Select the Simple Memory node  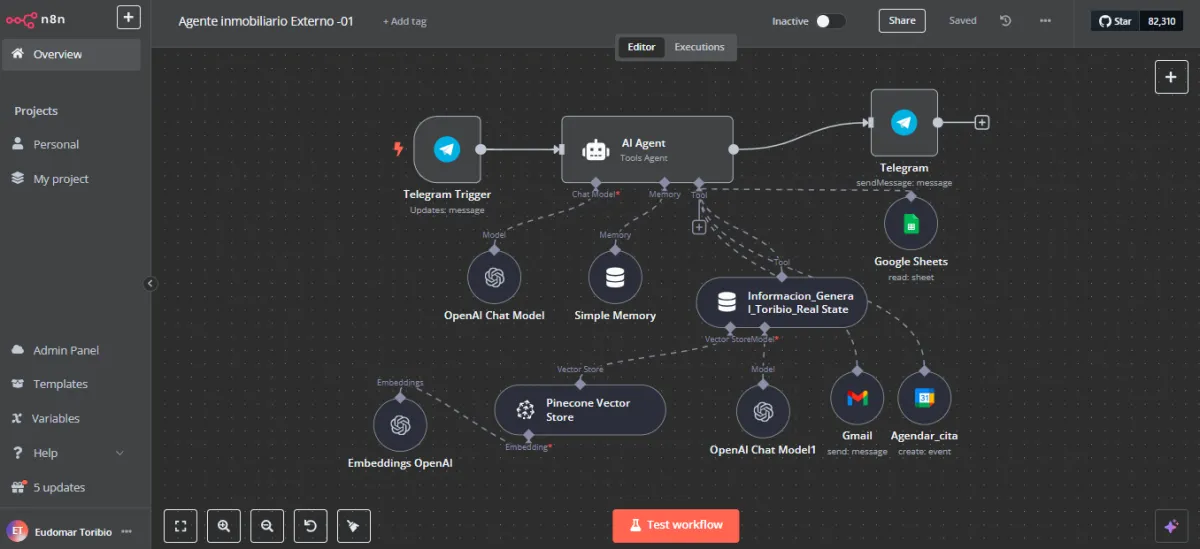point(615,278)
